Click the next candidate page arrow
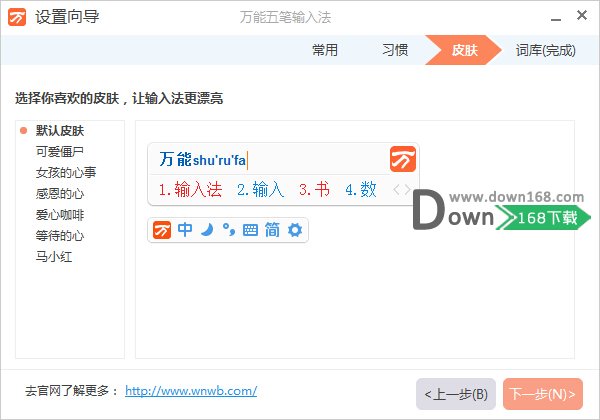This screenshot has height=420, width=600. pyautogui.click(x=408, y=189)
